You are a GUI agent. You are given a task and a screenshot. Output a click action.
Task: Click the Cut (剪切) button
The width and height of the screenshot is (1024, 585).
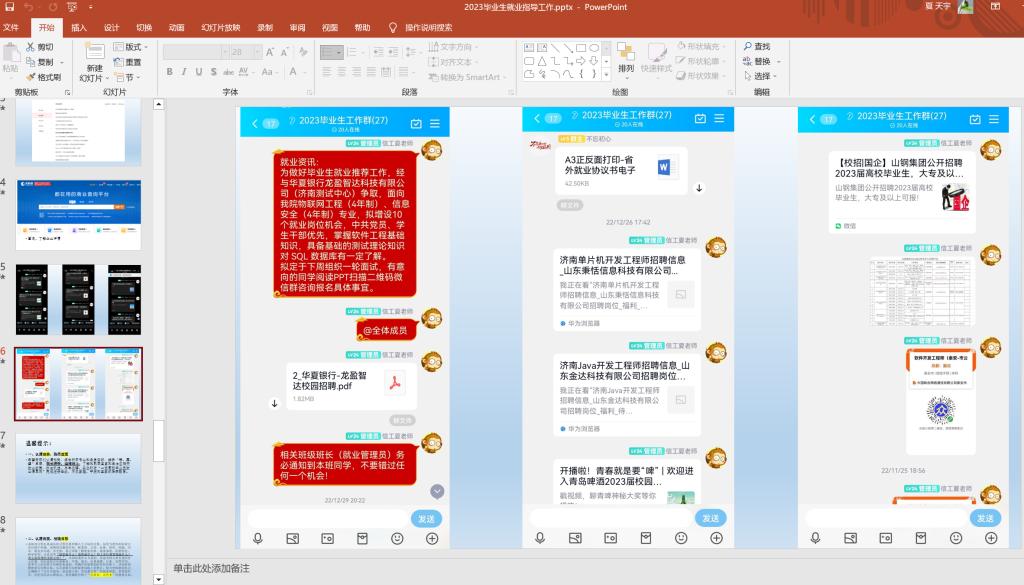point(40,47)
